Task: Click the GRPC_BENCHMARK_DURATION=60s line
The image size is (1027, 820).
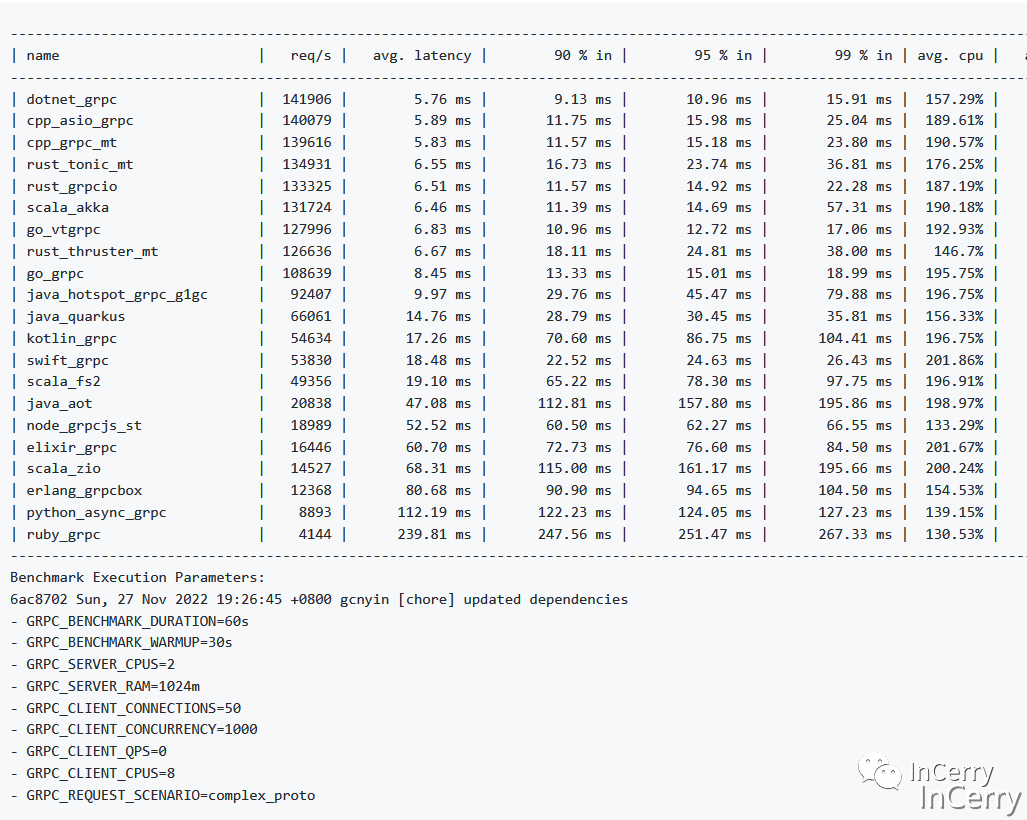Action: click(x=137, y=621)
